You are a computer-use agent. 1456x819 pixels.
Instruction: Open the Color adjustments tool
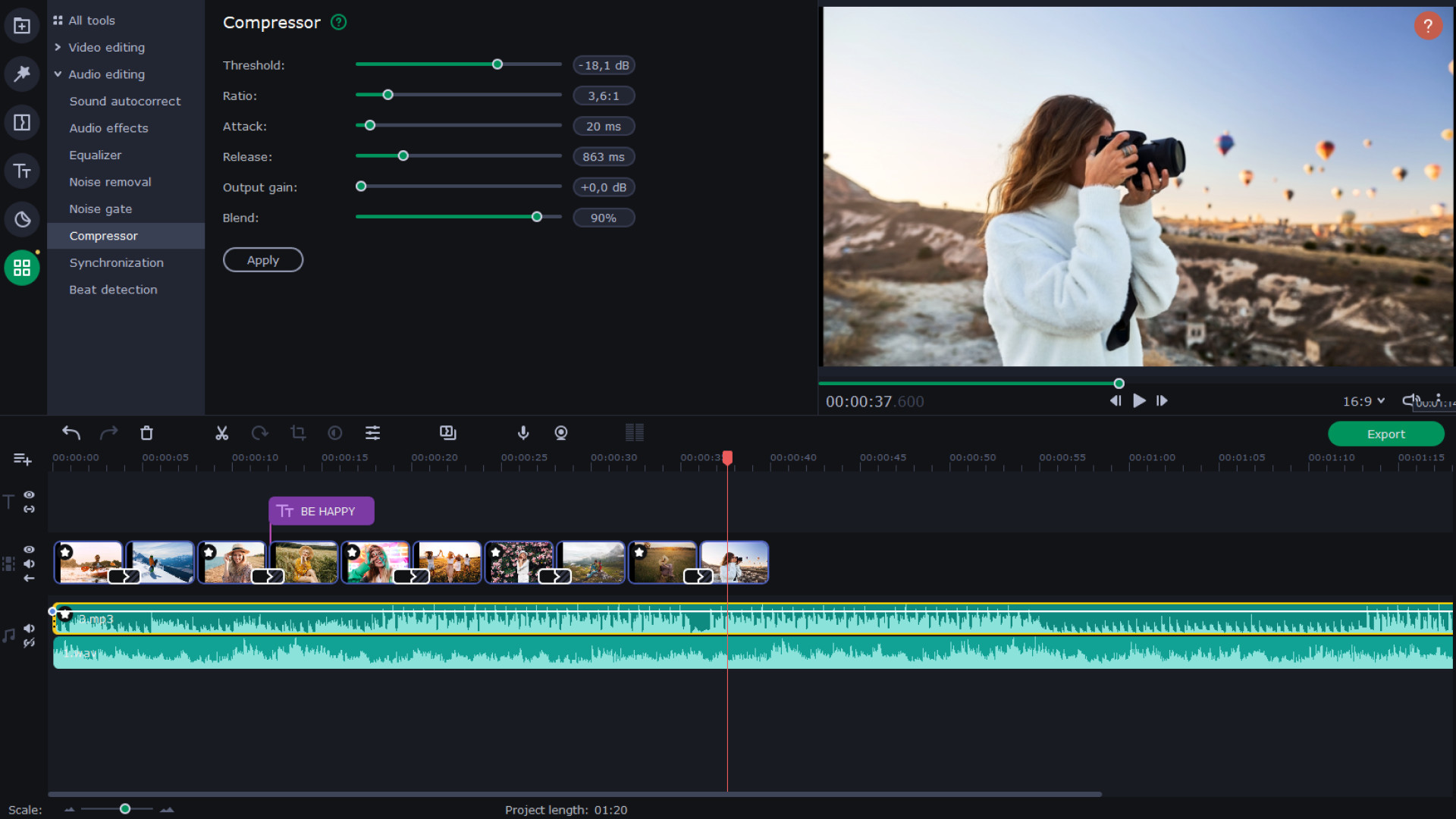pyautogui.click(x=335, y=433)
